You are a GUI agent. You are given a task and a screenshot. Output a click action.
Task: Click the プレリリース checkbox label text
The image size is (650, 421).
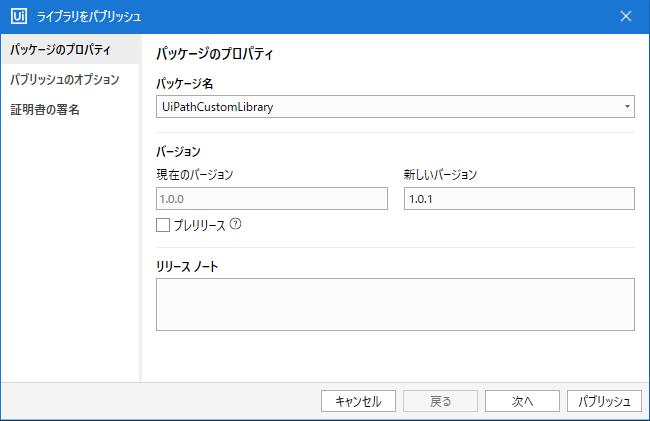199,225
